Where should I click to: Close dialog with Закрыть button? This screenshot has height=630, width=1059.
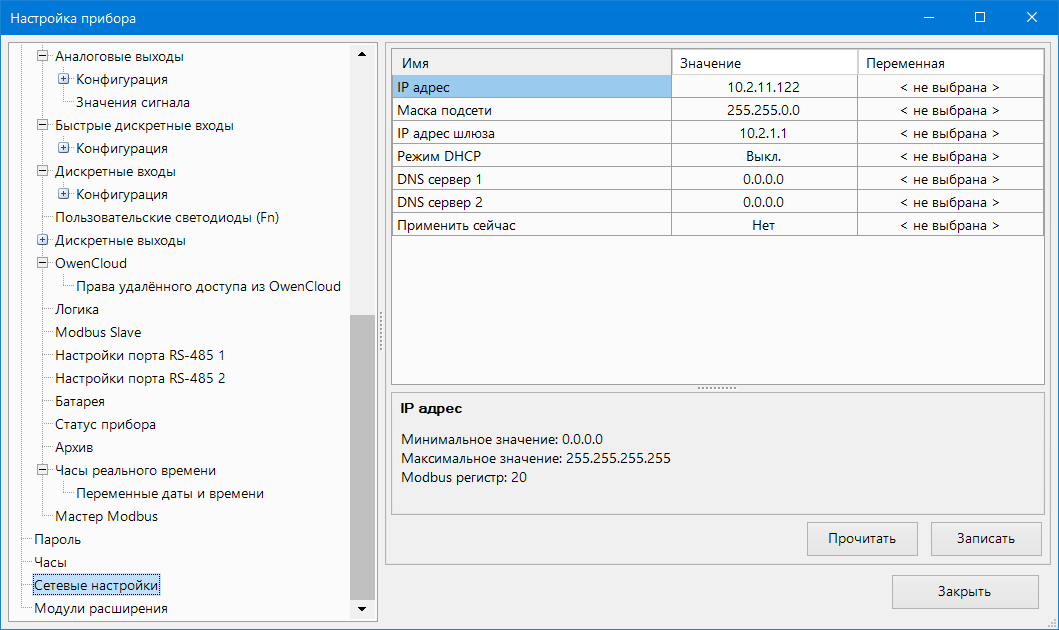(964, 591)
